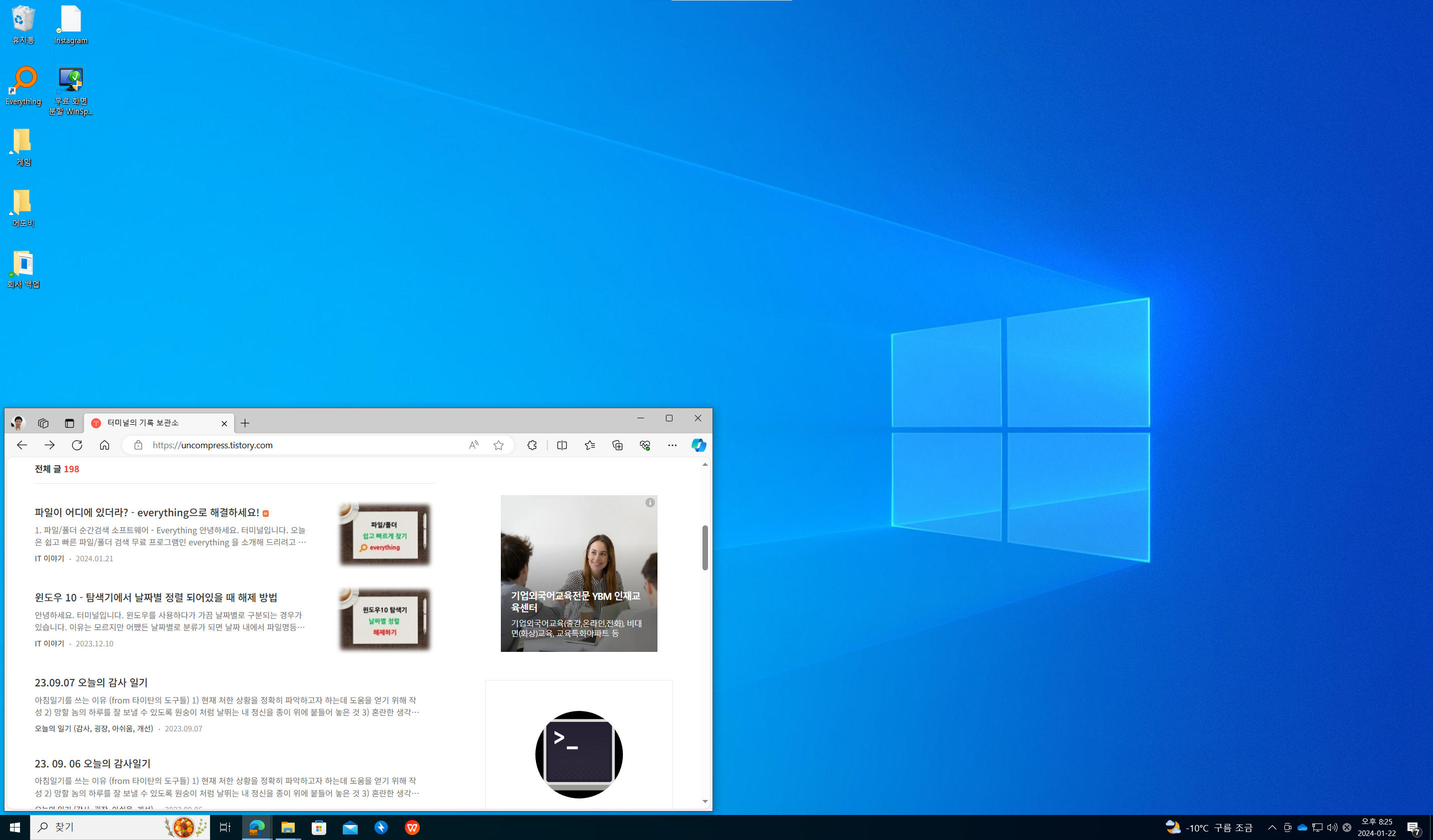Open Browser essentials heart icon
1433x840 pixels.
pyautogui.click(x=645, y=445)
